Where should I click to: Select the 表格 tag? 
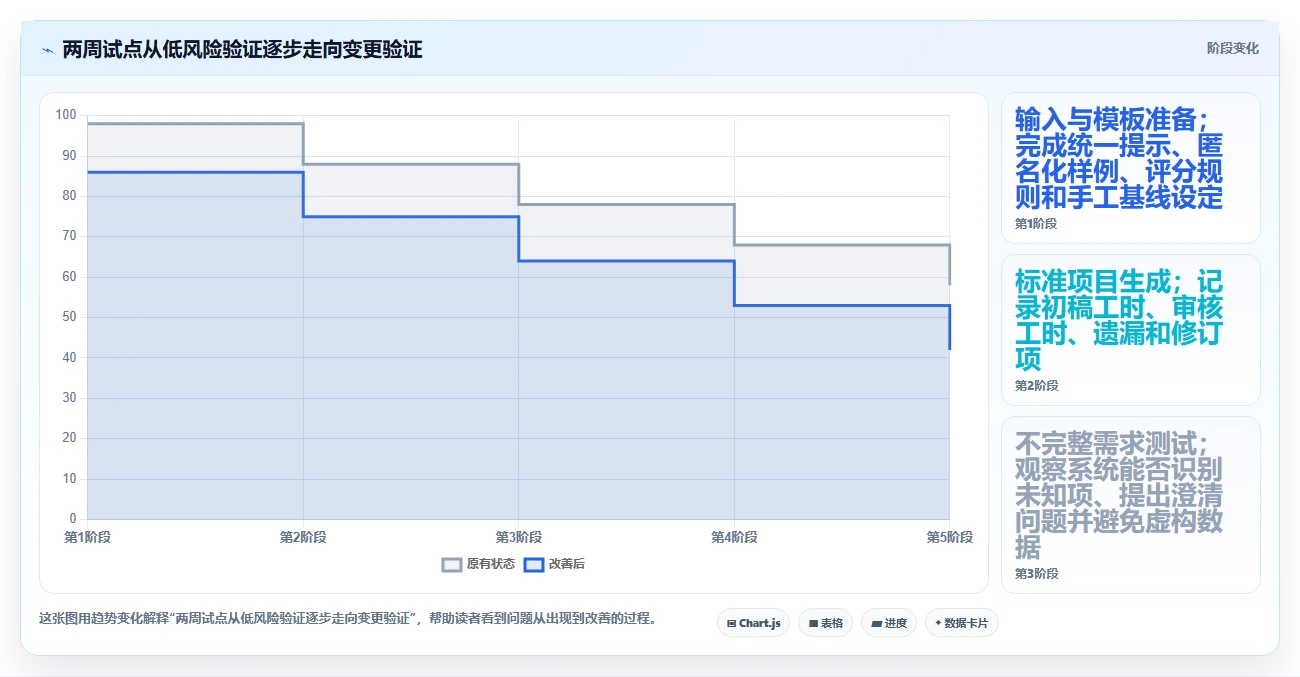point(825,623)
